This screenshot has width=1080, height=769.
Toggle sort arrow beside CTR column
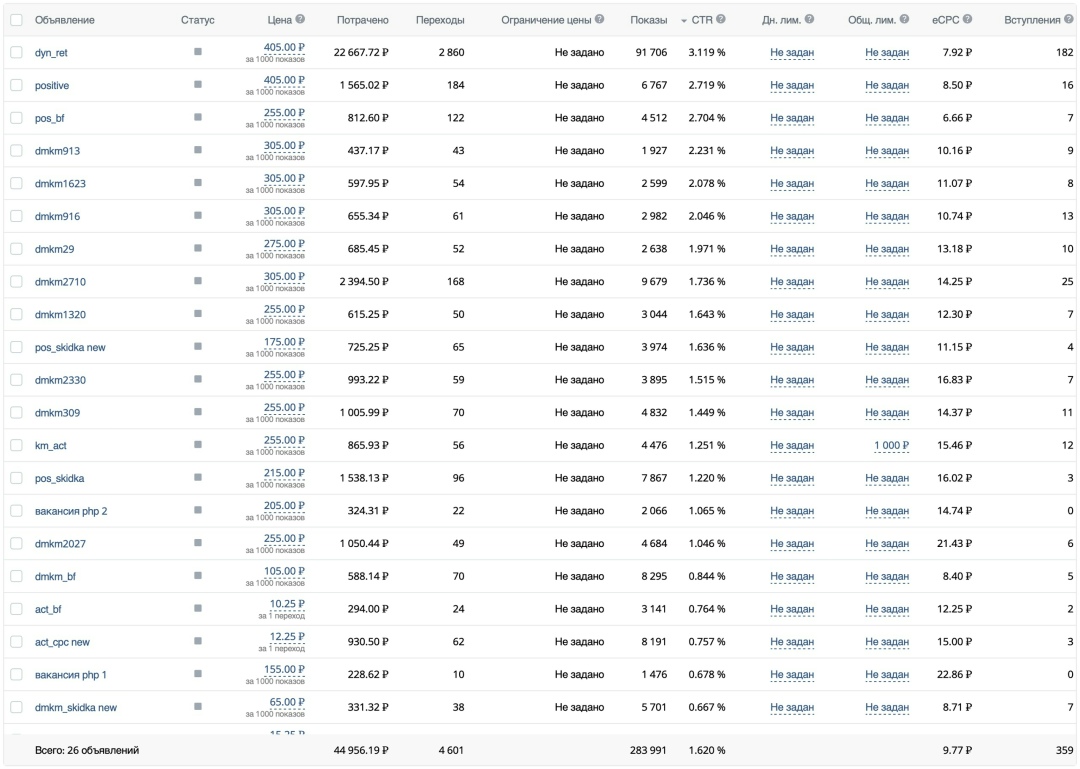tap(684, 21)
